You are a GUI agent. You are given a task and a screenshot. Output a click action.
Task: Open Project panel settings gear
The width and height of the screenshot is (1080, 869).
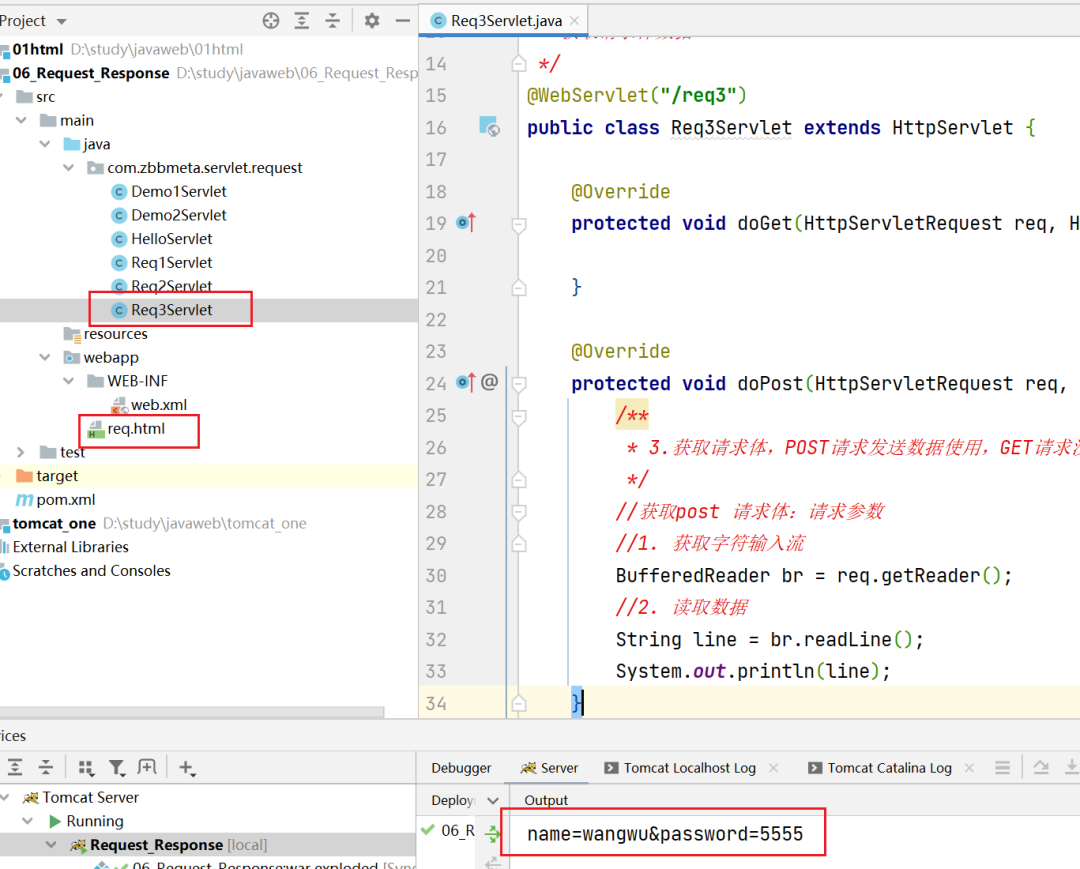coord(372,21)
